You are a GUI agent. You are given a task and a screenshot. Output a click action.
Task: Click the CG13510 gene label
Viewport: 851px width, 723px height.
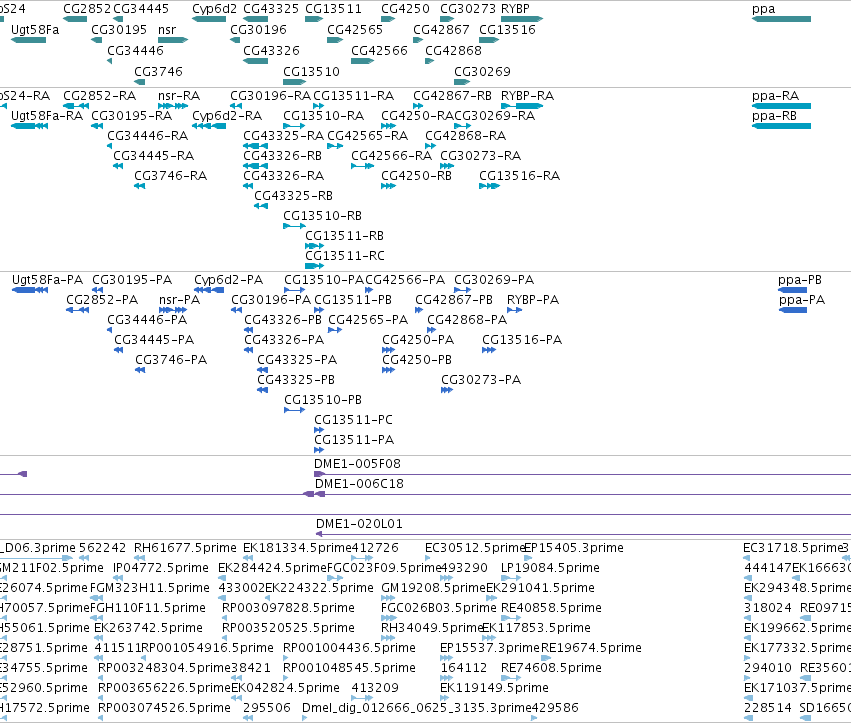(x=312, y=72)
